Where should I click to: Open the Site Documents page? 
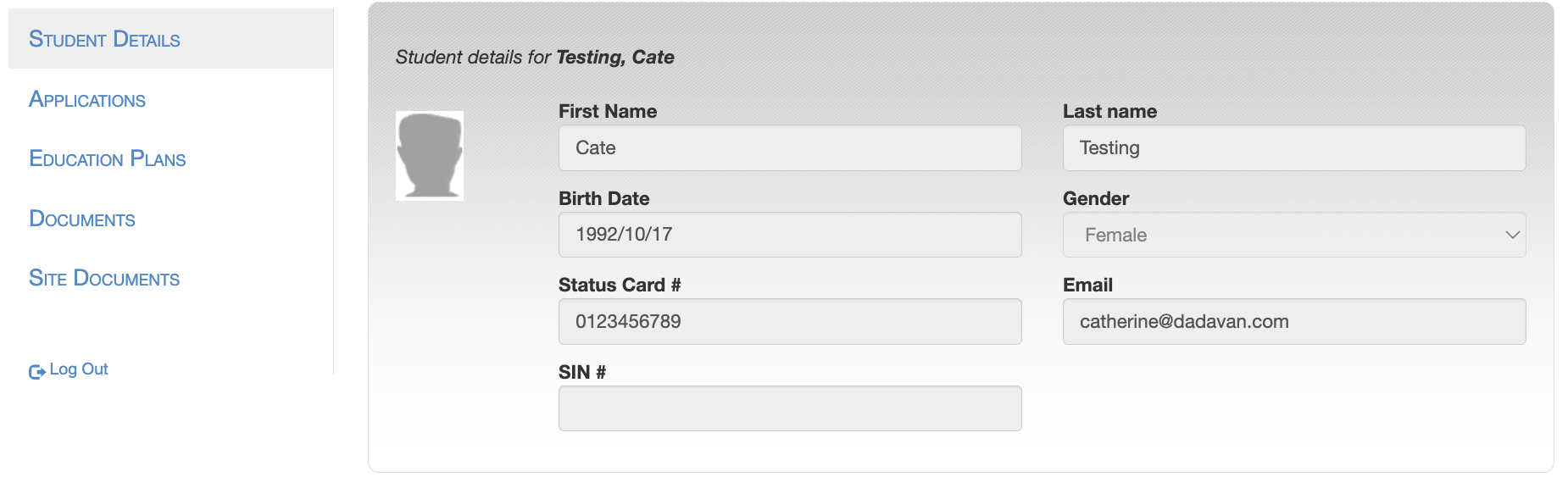(104, 278)
